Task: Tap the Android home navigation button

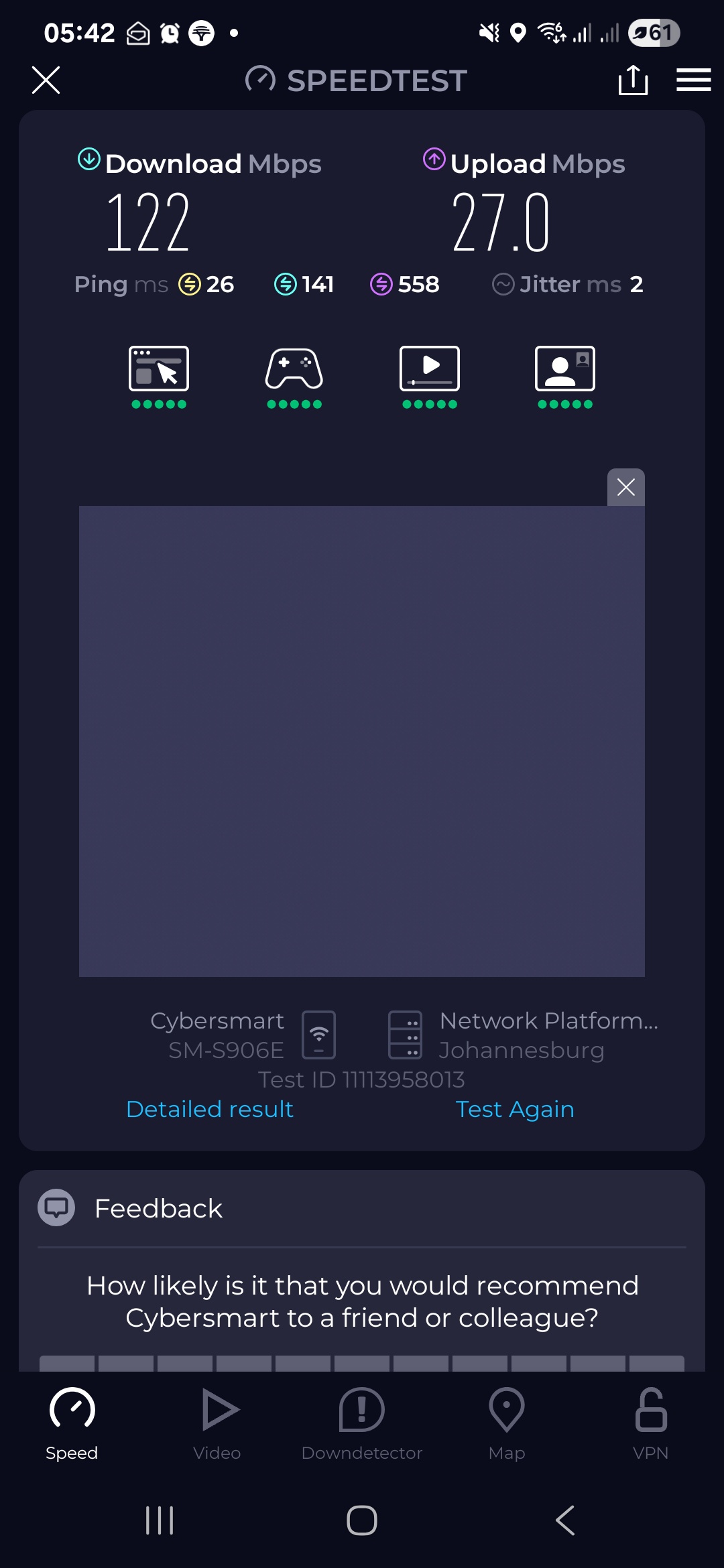Action: click(362, 1520)
